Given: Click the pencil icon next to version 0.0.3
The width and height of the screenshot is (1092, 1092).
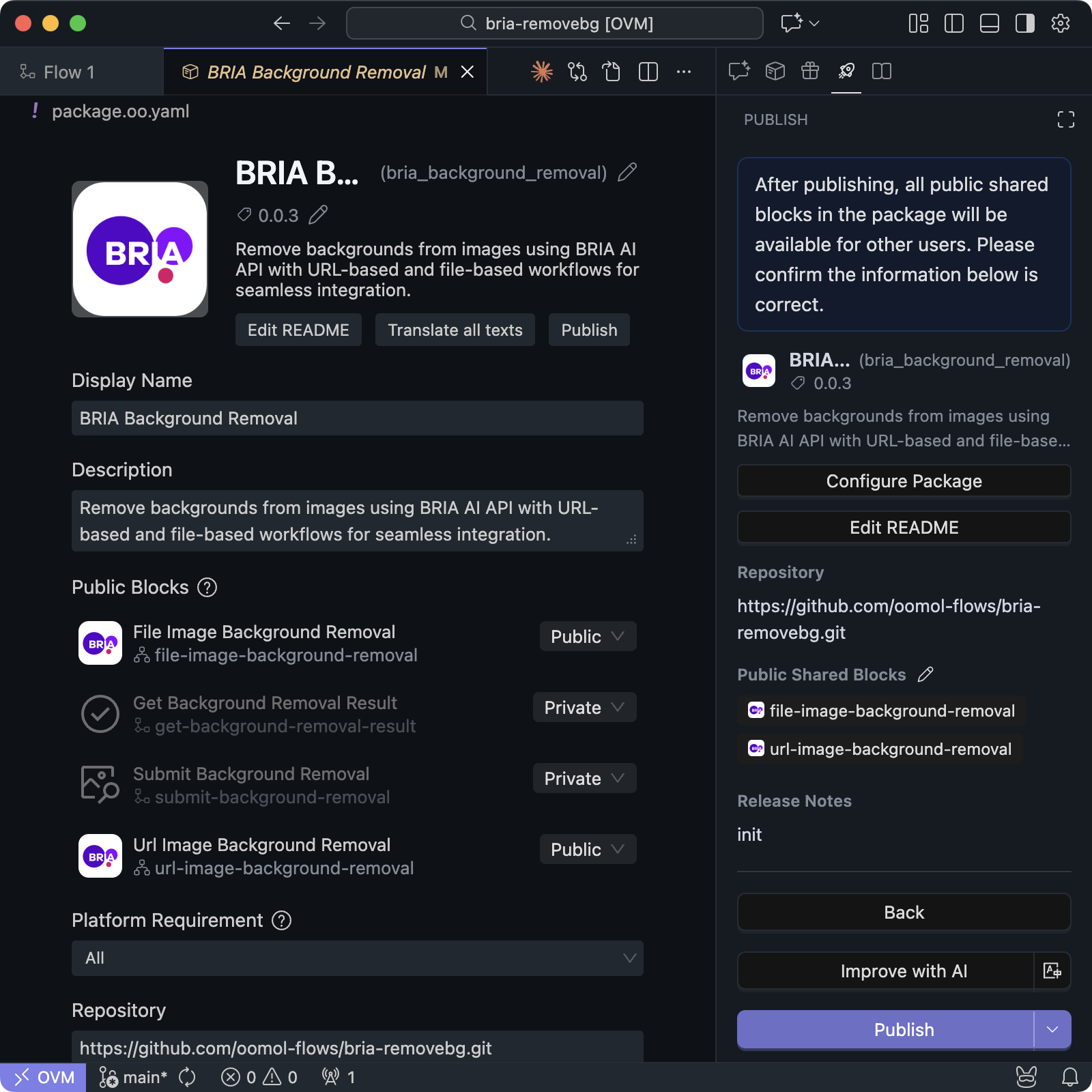Looking at the screenshot, I should coord(318,215).
